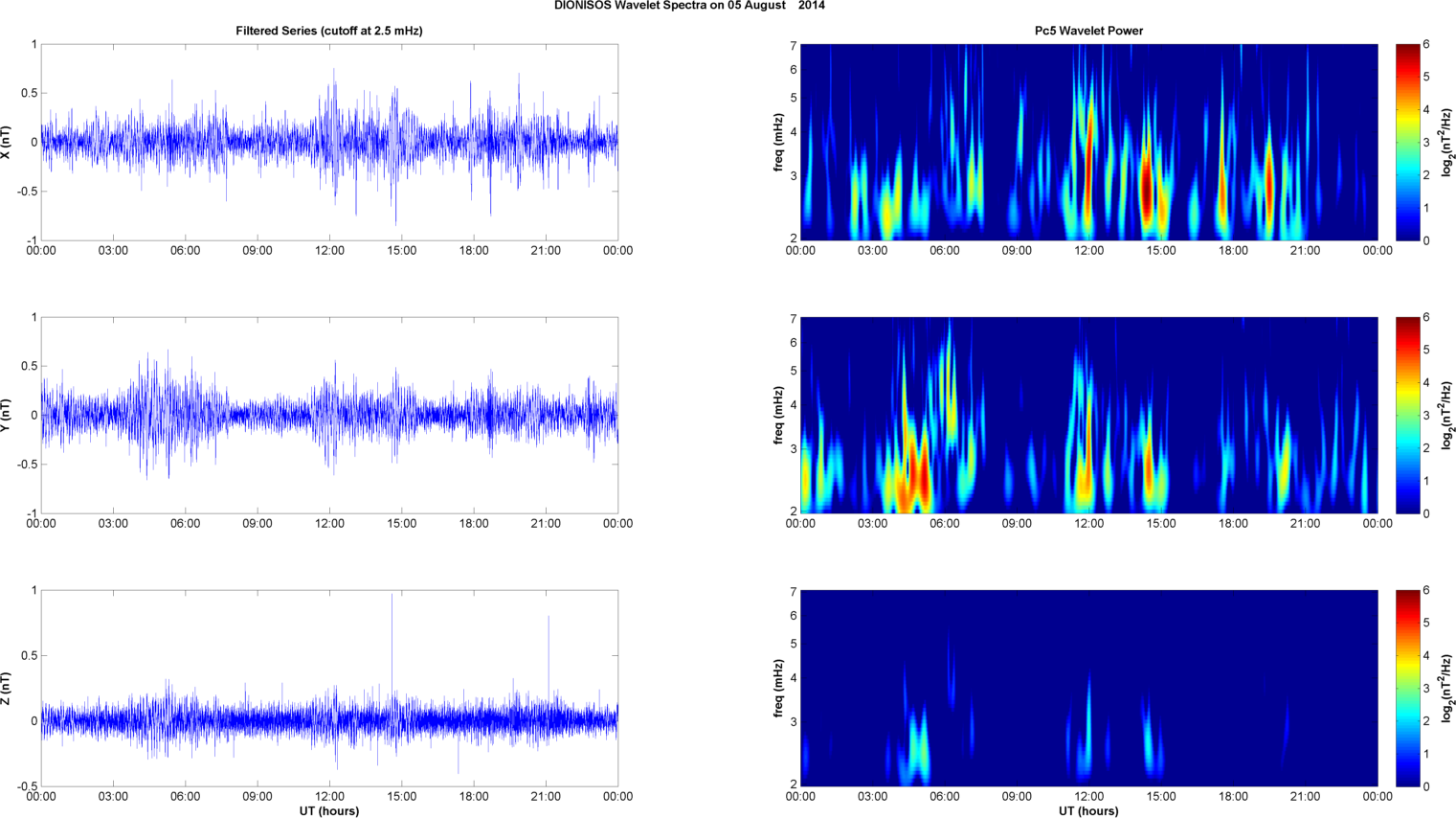This screenshot has width=1456, height=818.
Task: Click the '7' frequency tick on X wavelet spectrum
Action: coord(794,45)
